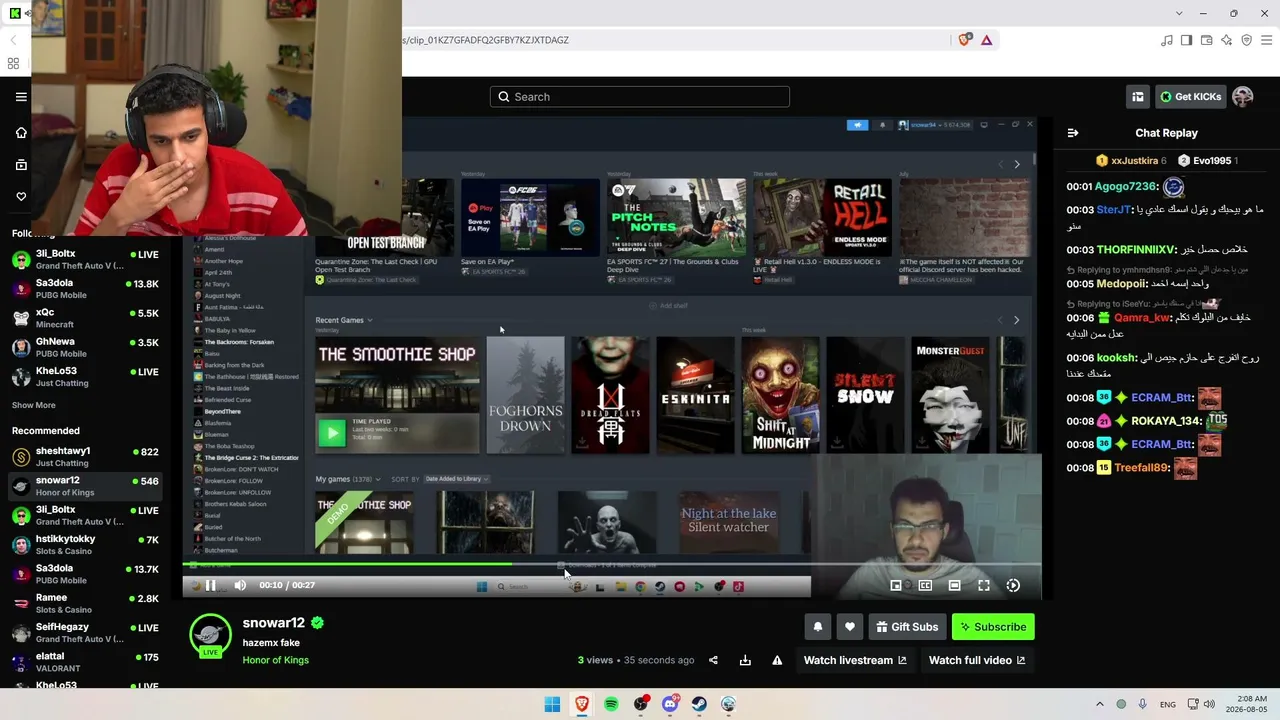
Task: Open the Brave Shields icon
Action: (x=964, y=40)
